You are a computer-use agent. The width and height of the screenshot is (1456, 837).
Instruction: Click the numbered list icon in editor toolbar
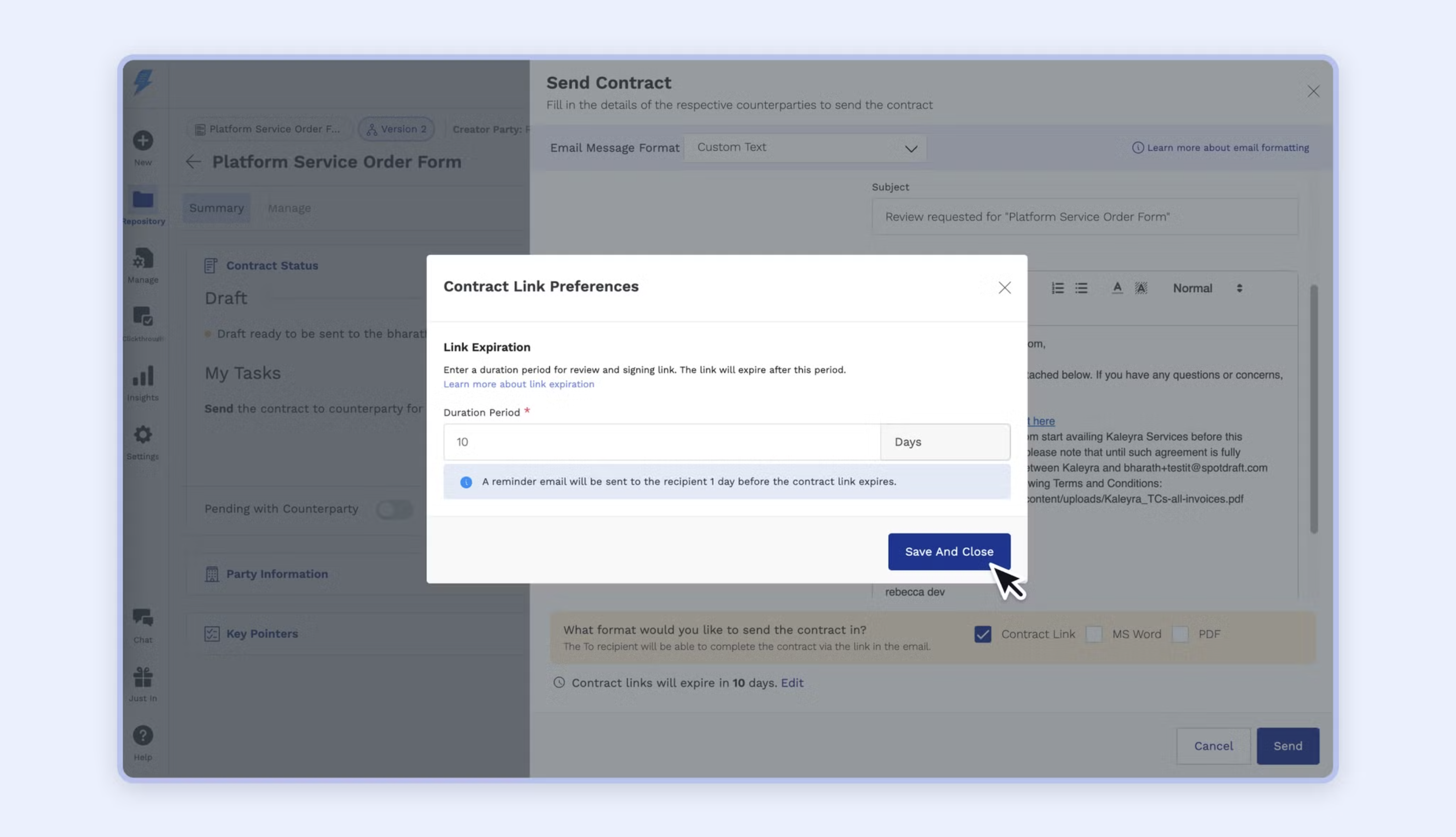[1057, 288]
